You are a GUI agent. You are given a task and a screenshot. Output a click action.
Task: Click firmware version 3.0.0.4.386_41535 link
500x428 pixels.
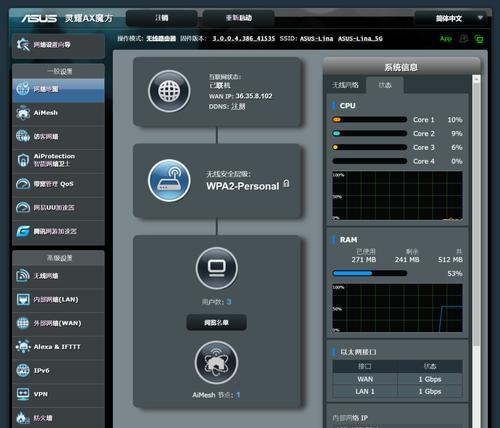244,39
